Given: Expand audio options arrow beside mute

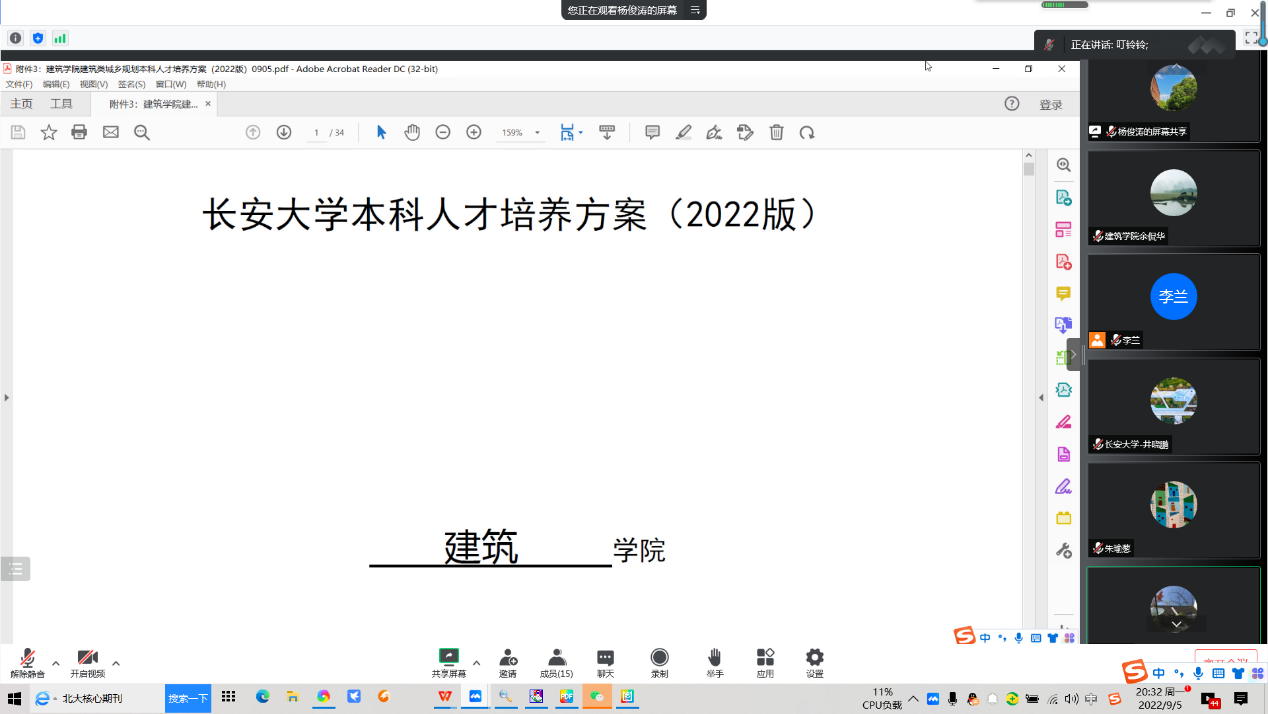Looking at the screenshot, I should (55, 663).
